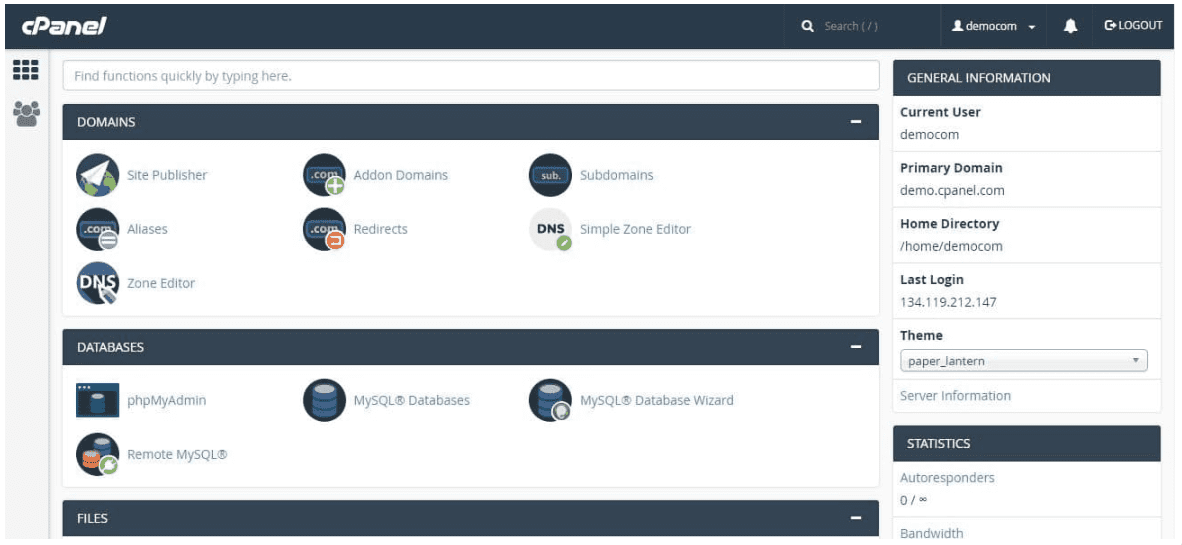Image resolution: width=1182 pixels, height=545 pixels.
Task: Click the Subdomains text link
Action: (617, 175)
